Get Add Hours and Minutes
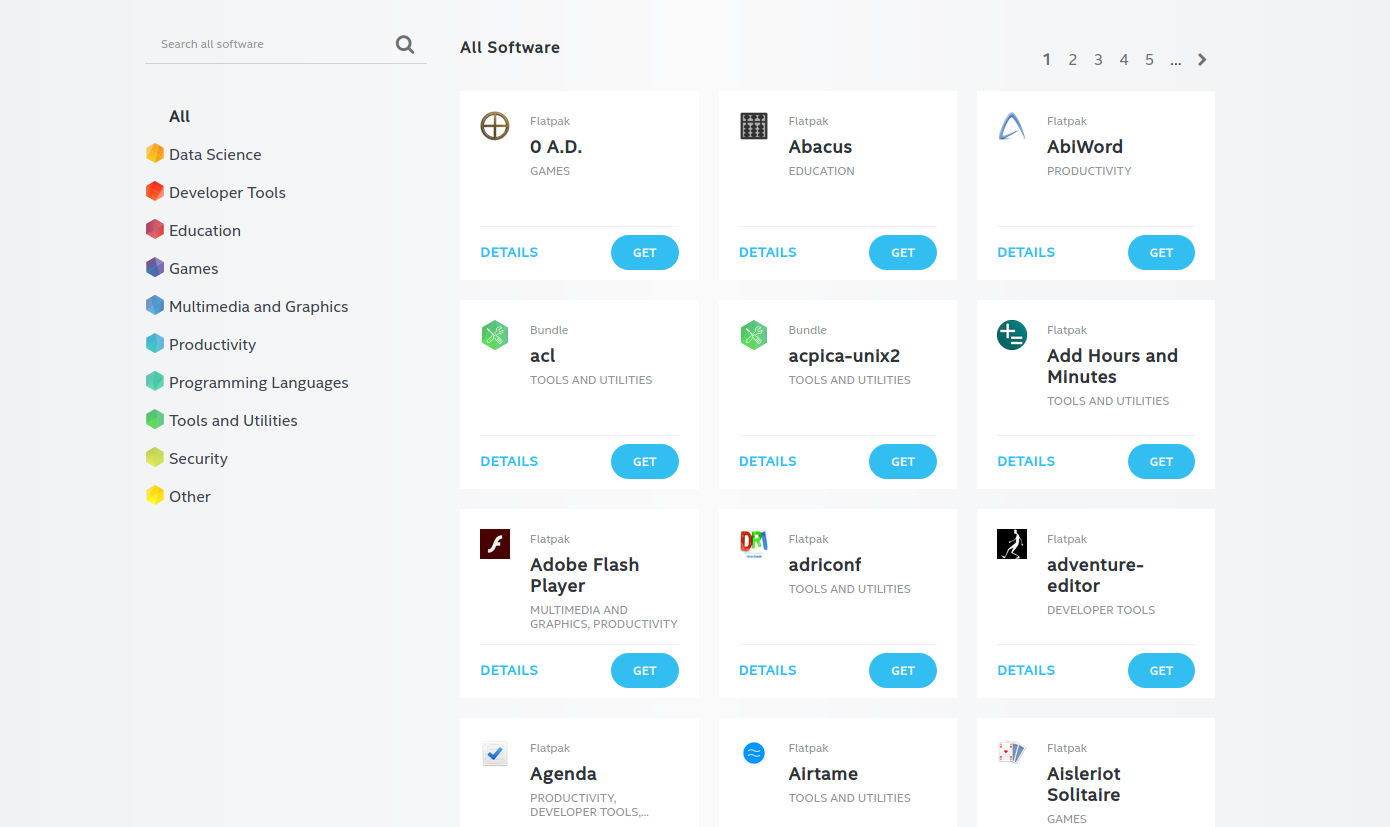The image size is (1390, 827). tap(1161, 462)
